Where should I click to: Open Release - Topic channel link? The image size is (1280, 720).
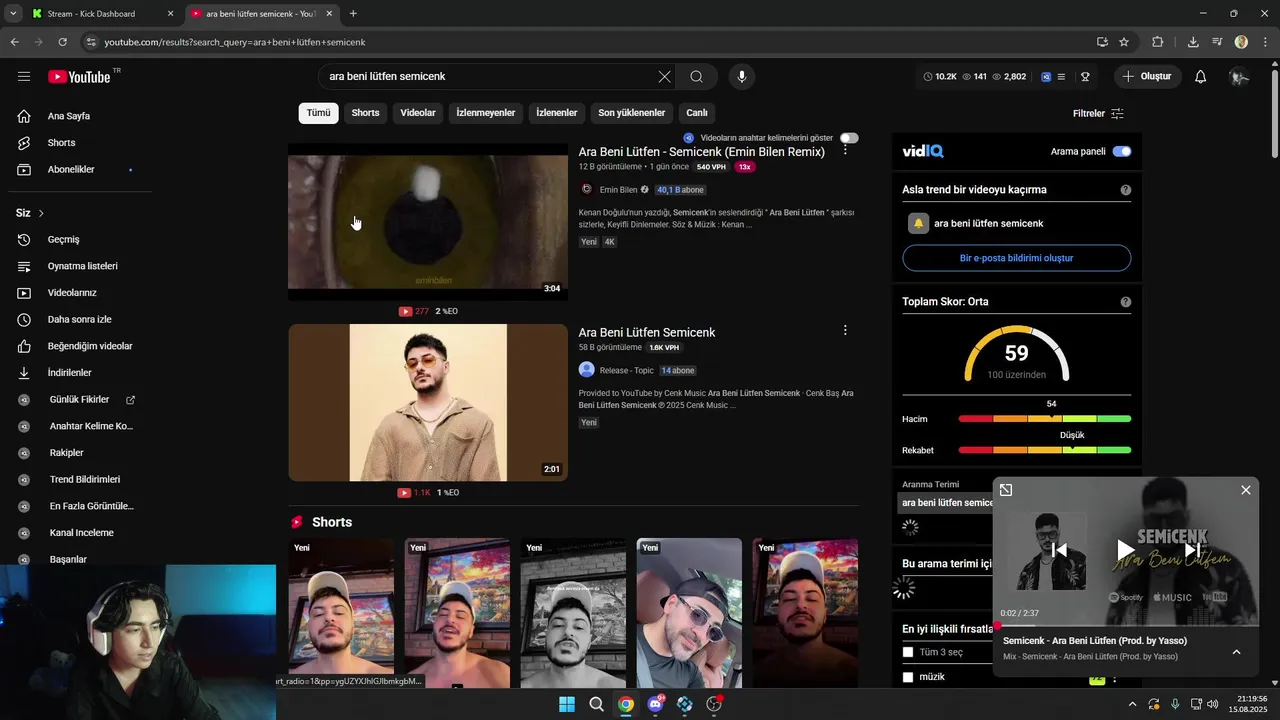pyautogui.click(x=626, y=371)
